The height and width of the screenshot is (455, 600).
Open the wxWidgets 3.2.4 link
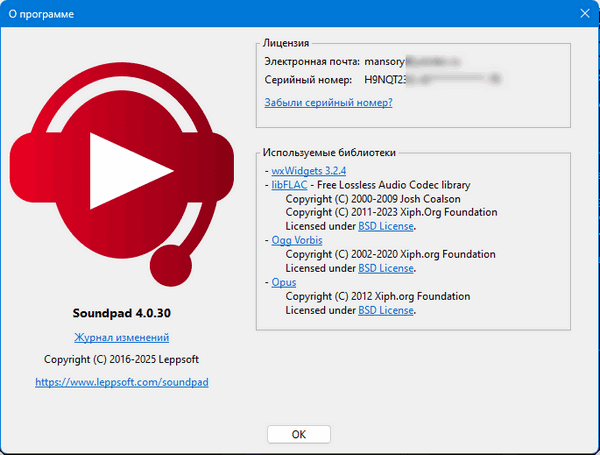click(x=301, y=171)
